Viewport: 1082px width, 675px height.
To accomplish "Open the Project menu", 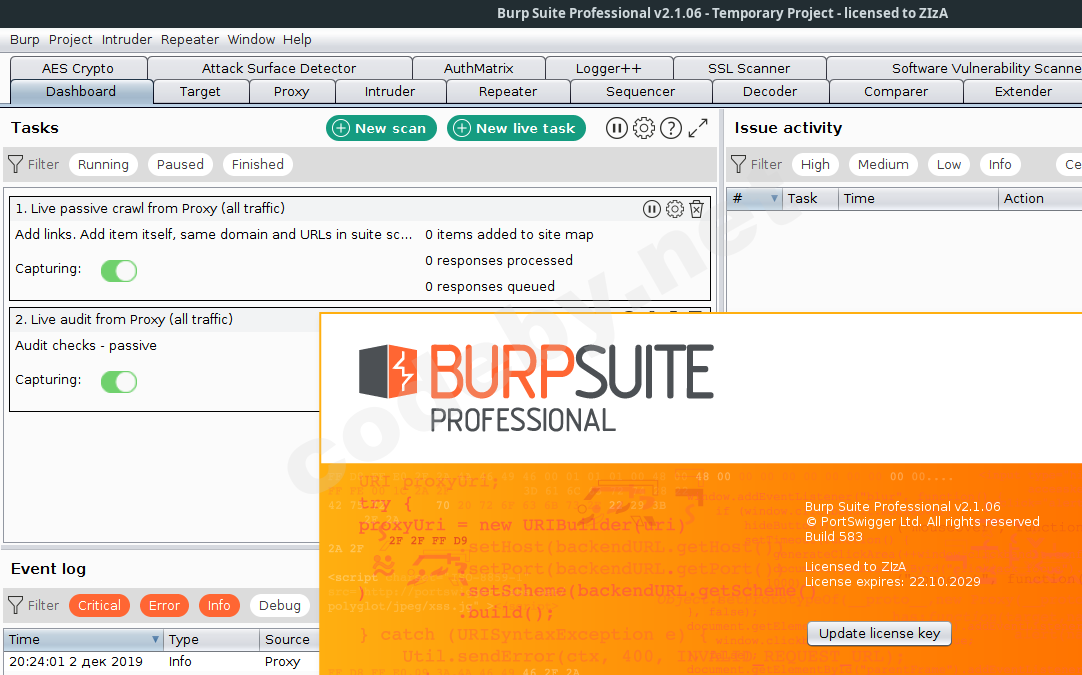I will (70, 39).
